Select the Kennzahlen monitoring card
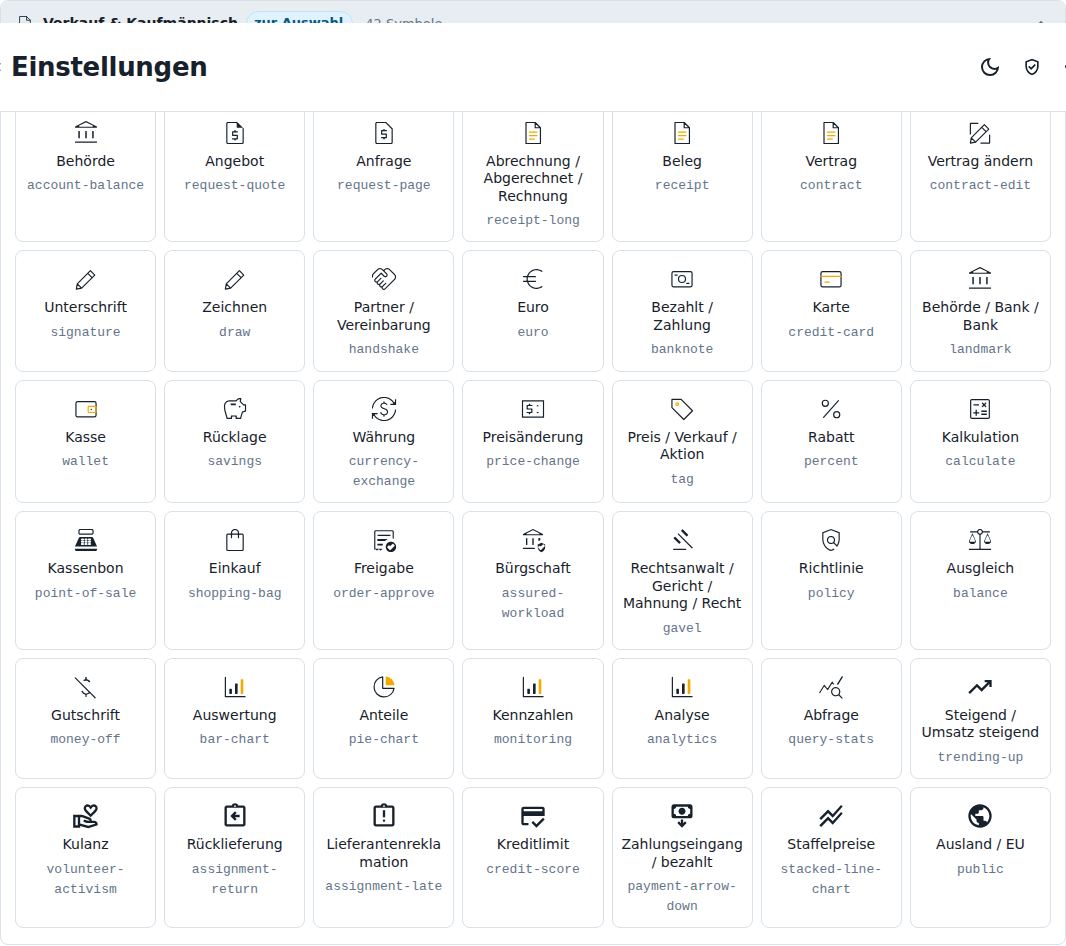Screen dimensions: 1066x946 tap(533, 718)
